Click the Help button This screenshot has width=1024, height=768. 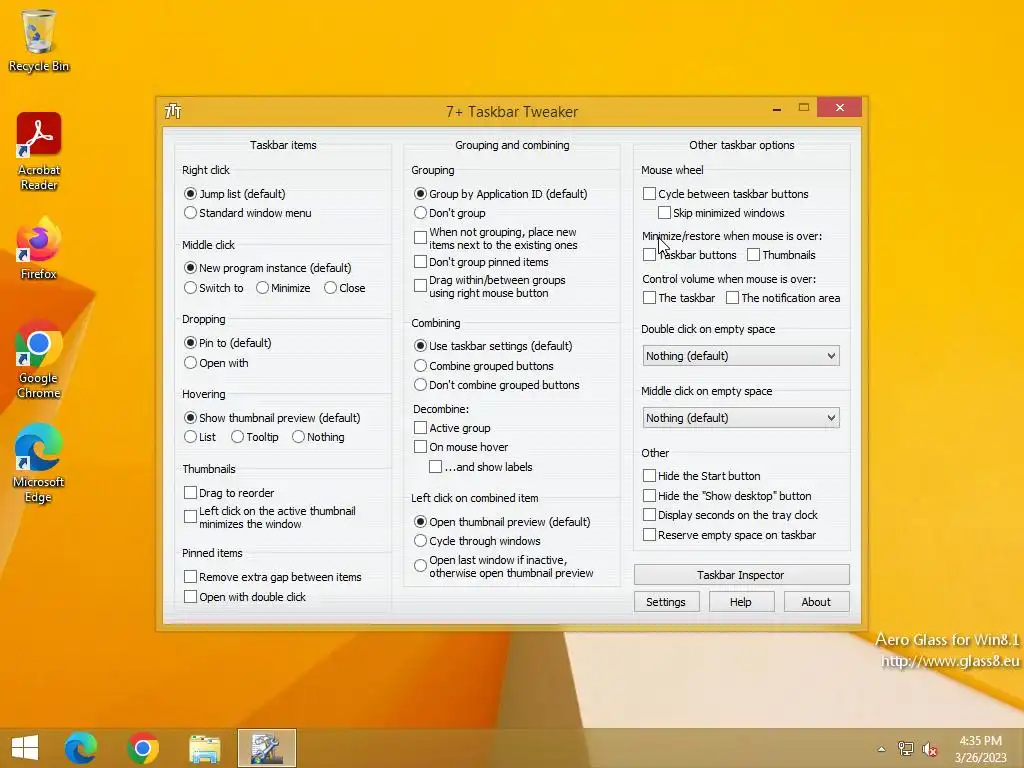point(741,602)
